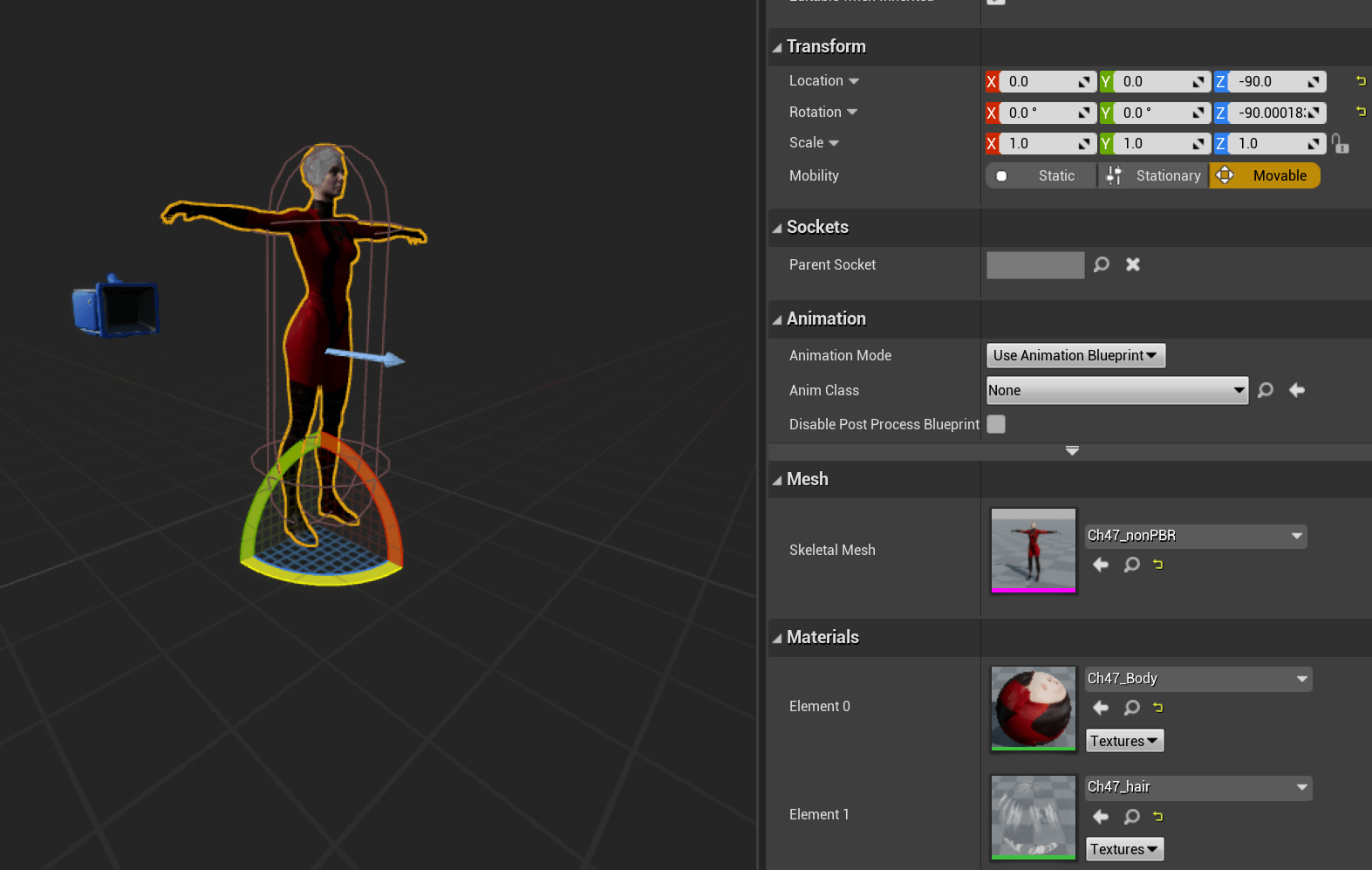Browse to Ch47_Body material magnifier

pyautogui.click(x=1132, y=708)
